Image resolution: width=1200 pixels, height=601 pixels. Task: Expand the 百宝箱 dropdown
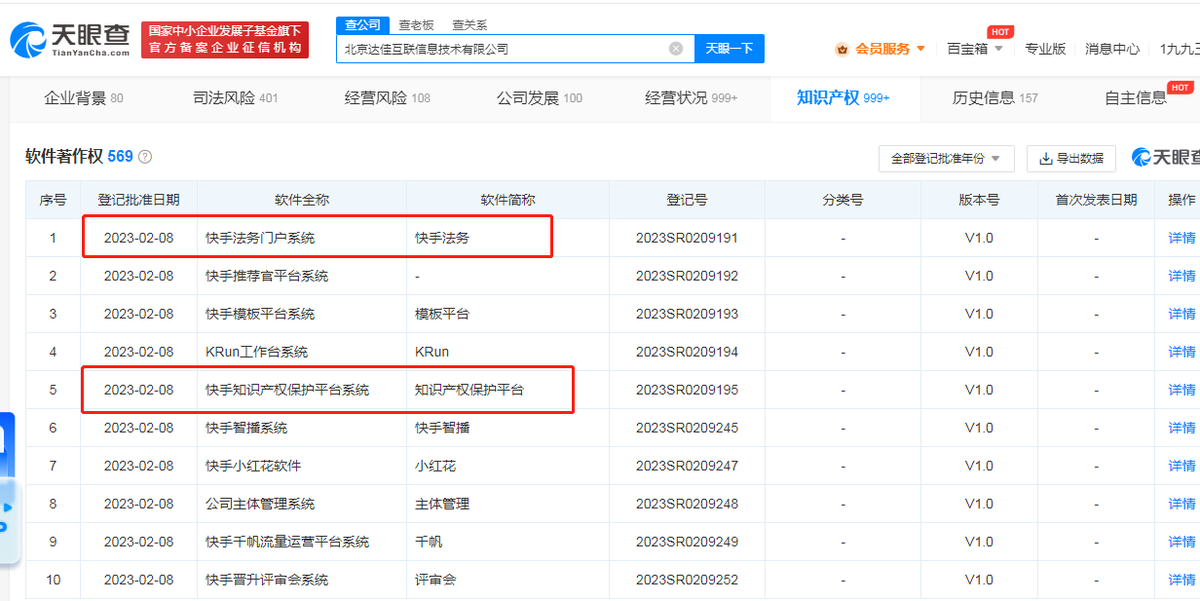(975, 49)
